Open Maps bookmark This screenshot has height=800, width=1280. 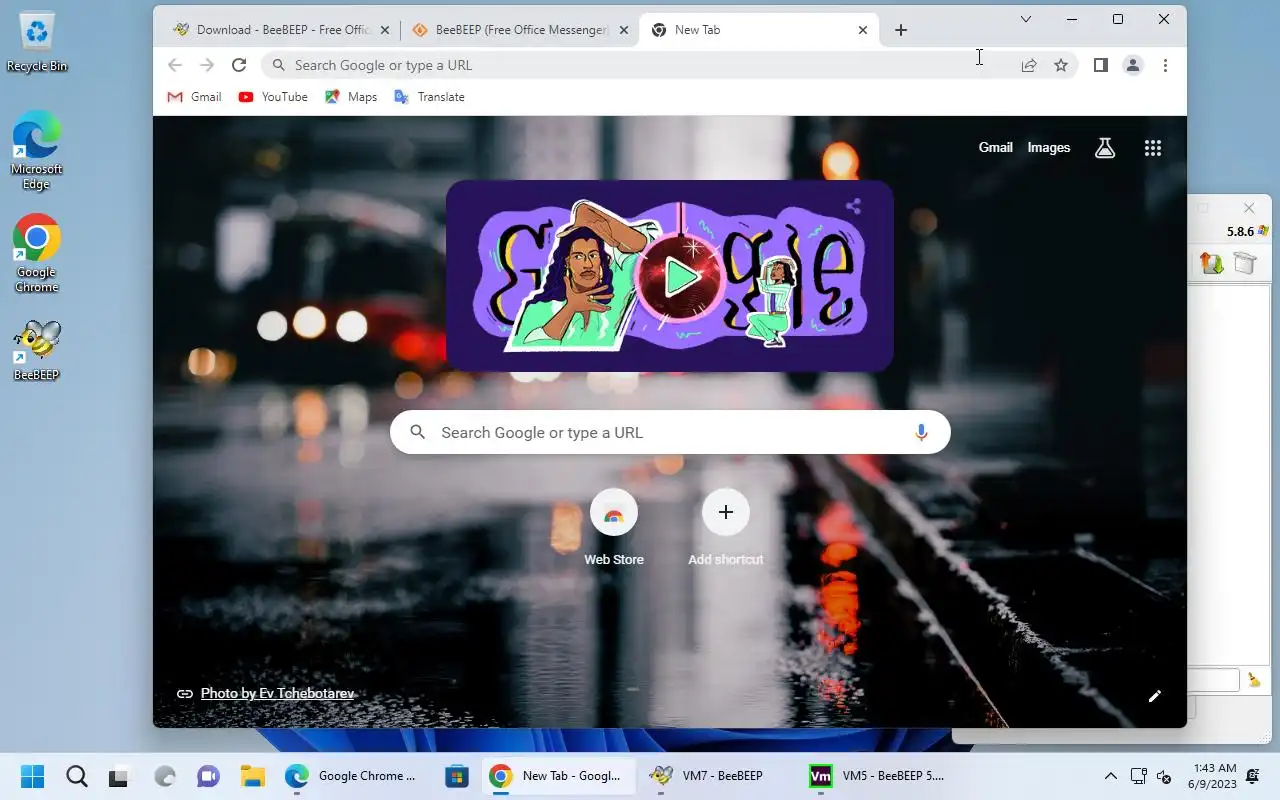click(x=351, y=97)
